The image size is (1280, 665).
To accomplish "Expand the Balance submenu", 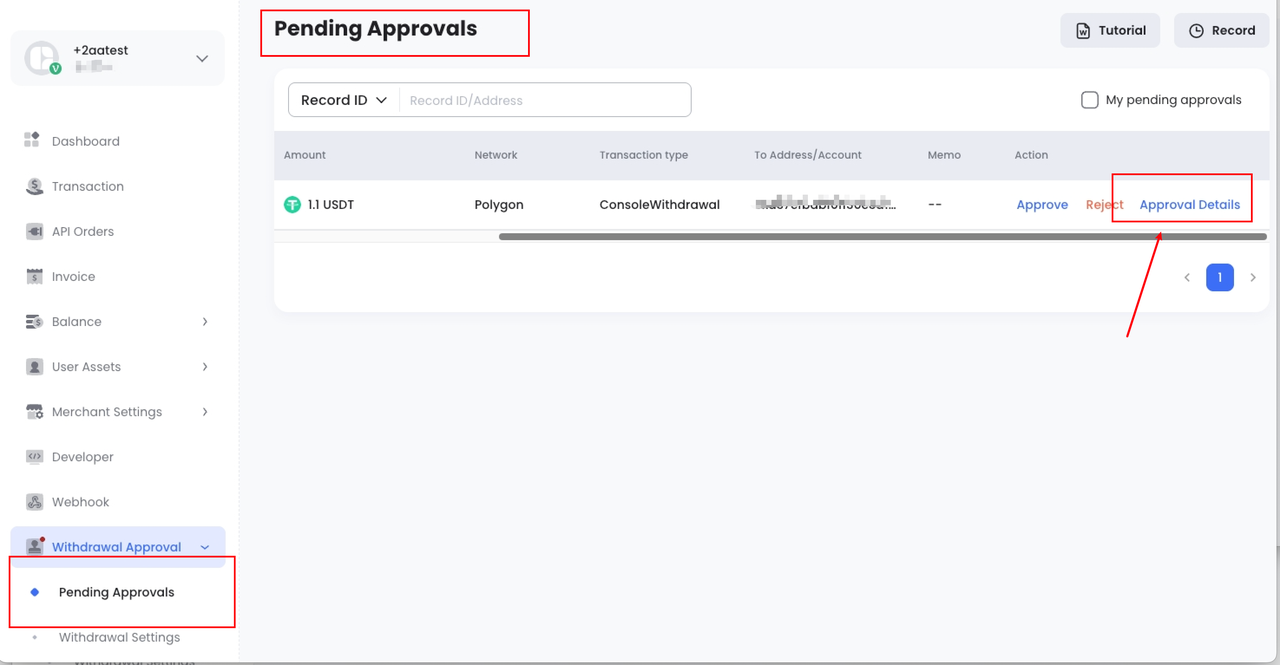I will coord(205,322).
